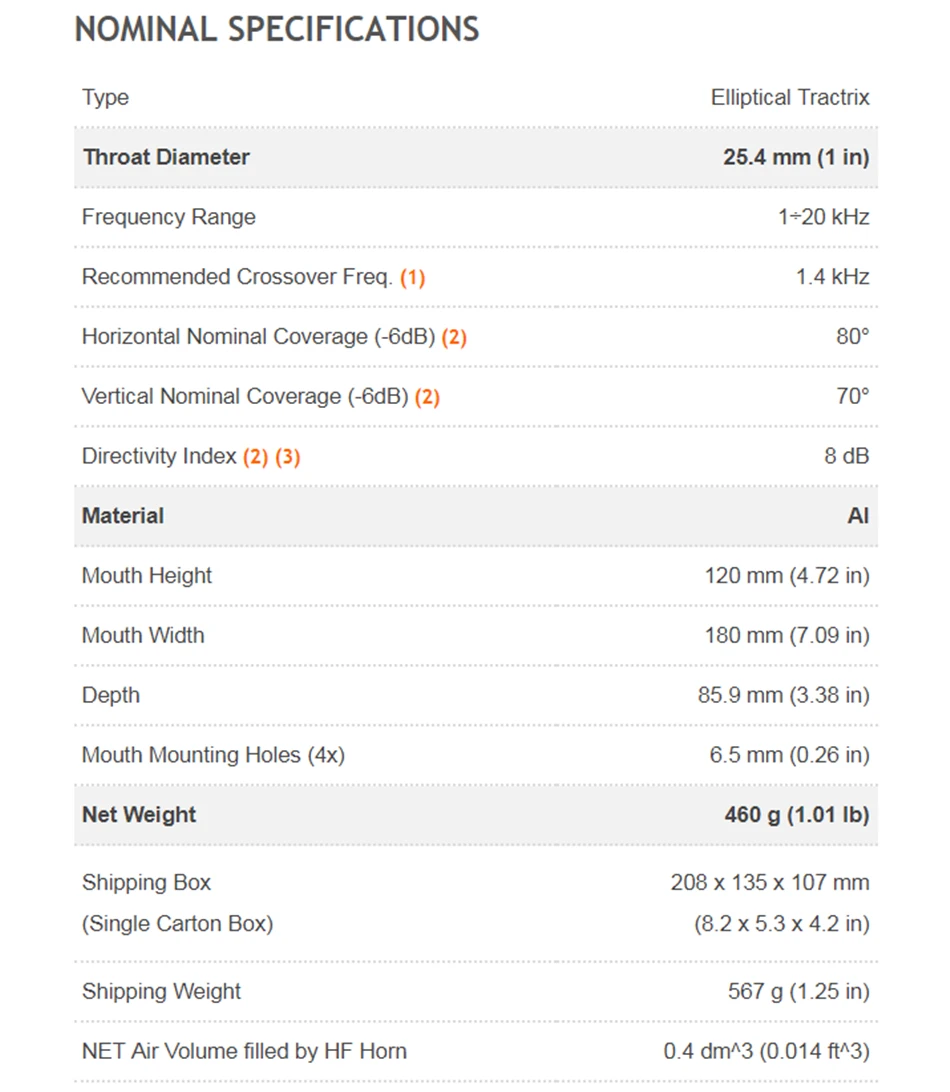Click the Throat Diameter row label
Image resolution: width=950 pixels, height=1092 pixels.
(166, 157)
